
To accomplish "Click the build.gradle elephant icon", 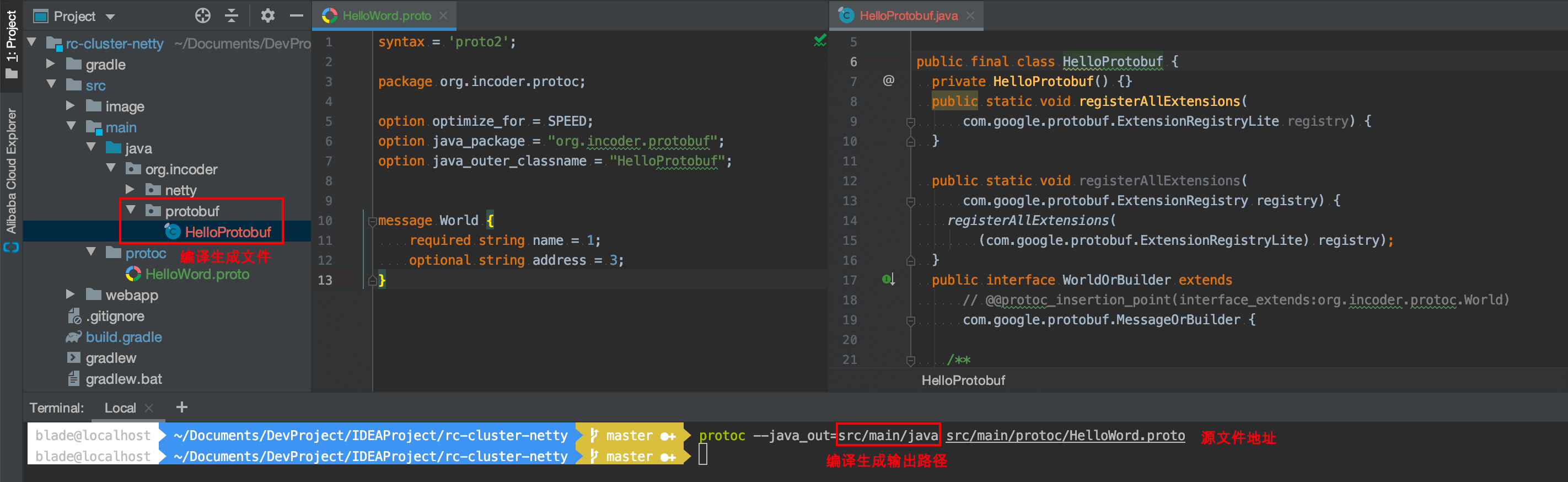I will pos(74,336).
